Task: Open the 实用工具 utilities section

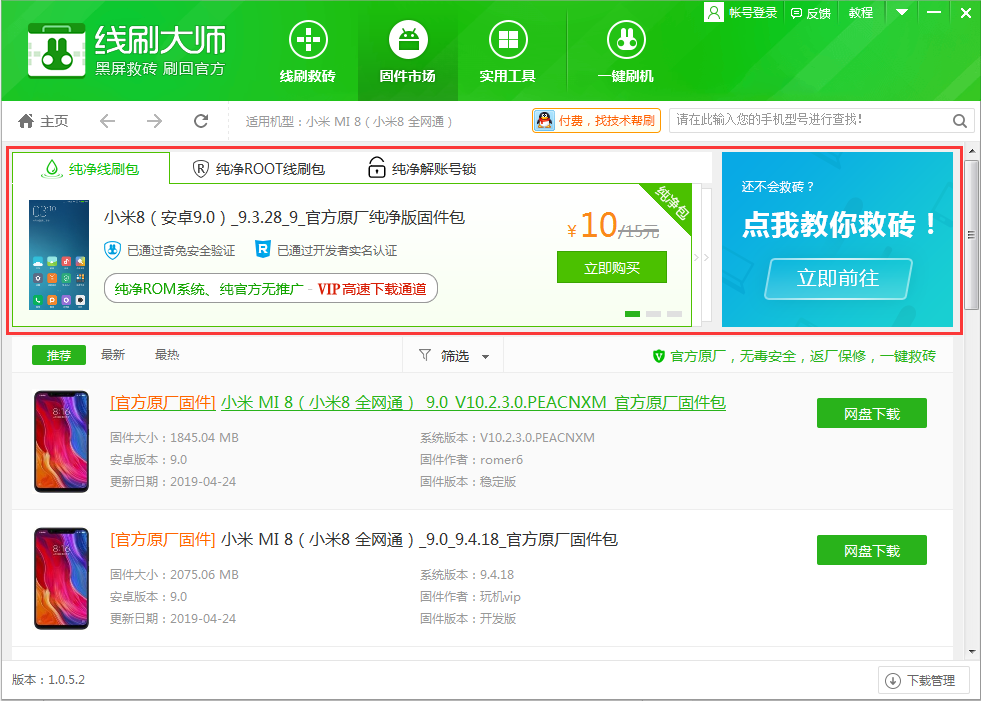Action: [507, 49]
